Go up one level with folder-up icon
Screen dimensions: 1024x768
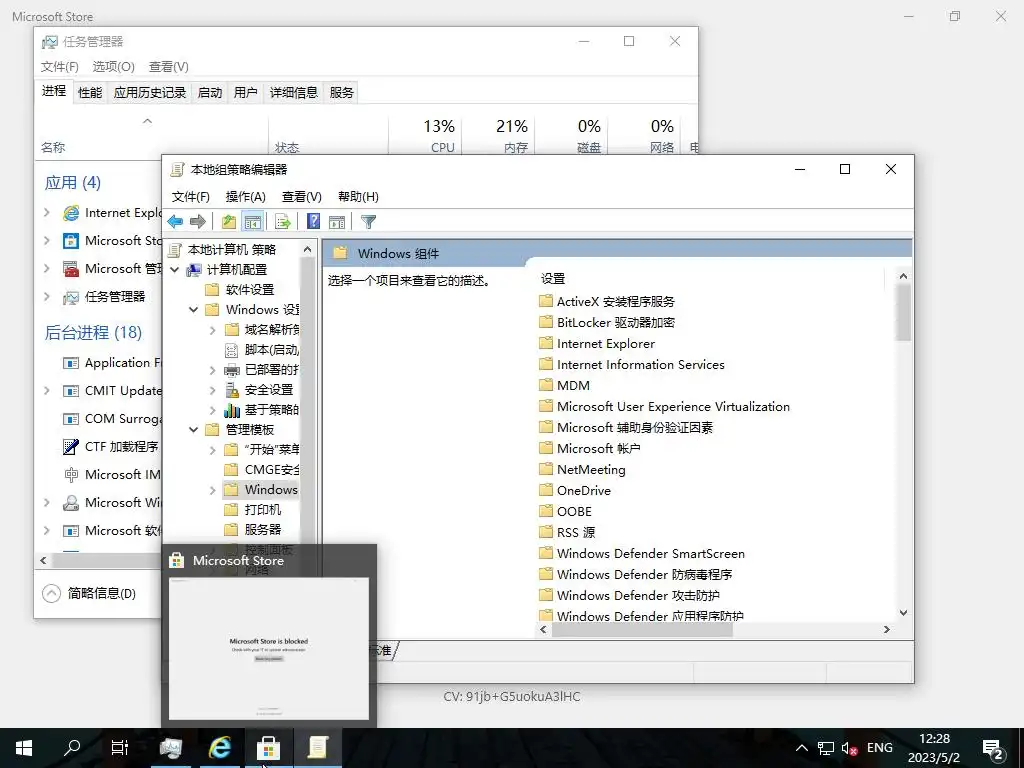pos(229,222)
